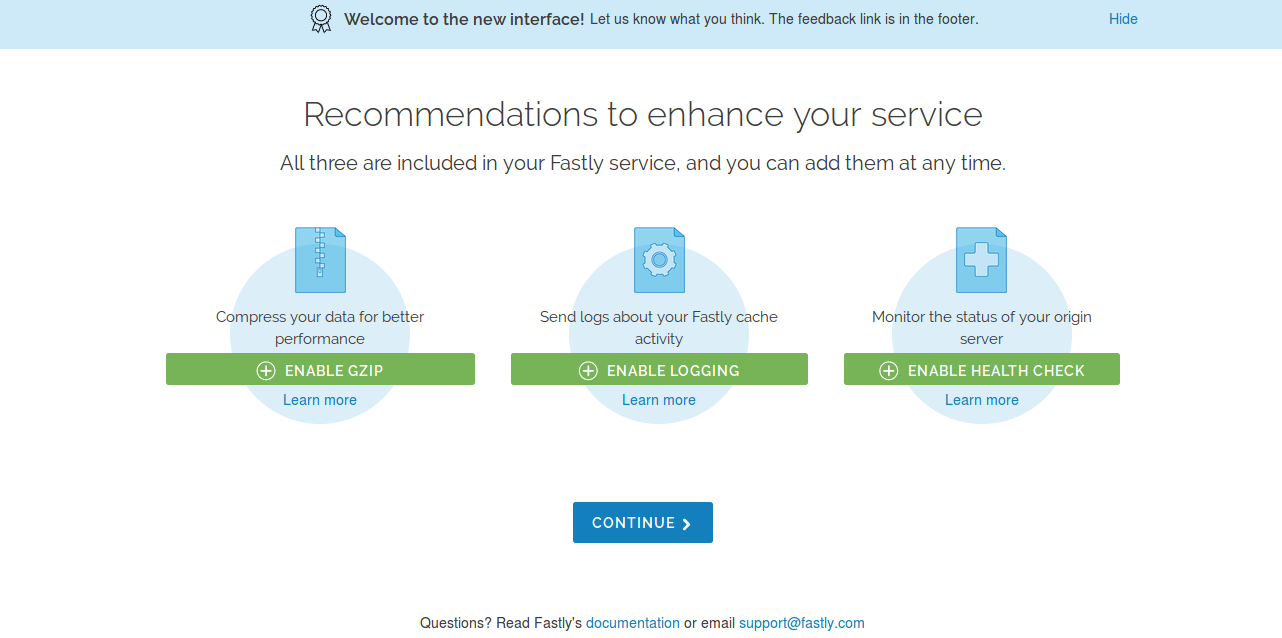Click the plus icon on Enable Health Check
This screenshot has height=638, width=1282.
coord(888,370)
